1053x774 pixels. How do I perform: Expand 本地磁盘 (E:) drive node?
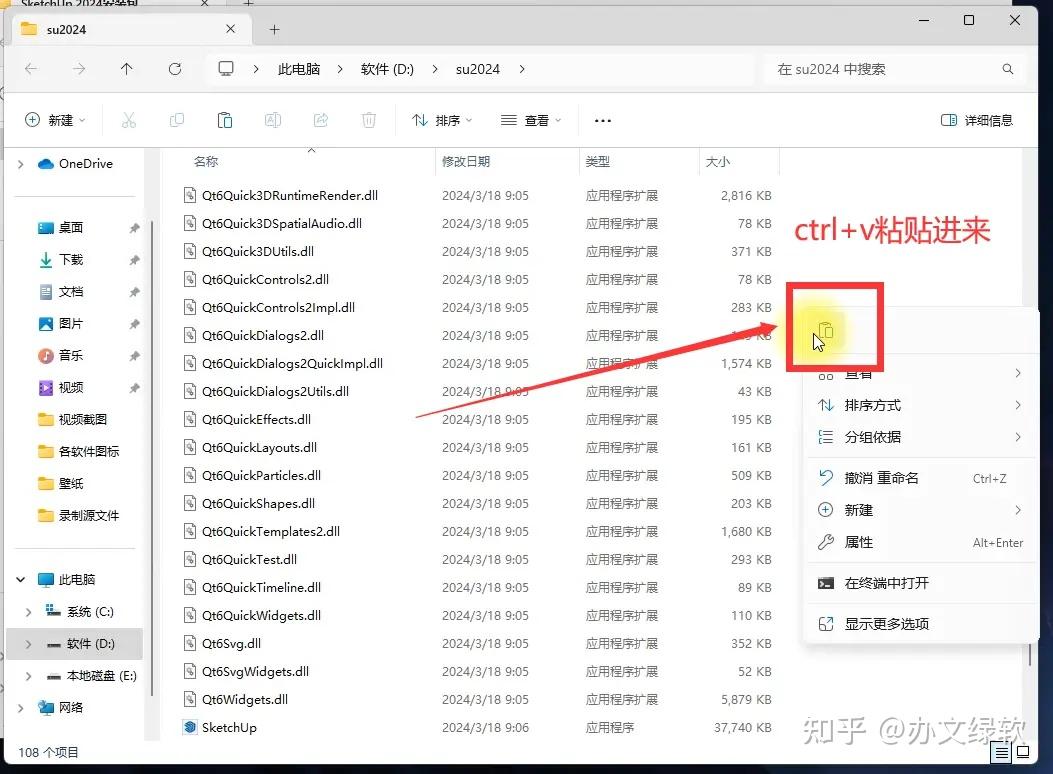[x=28, y=676]
